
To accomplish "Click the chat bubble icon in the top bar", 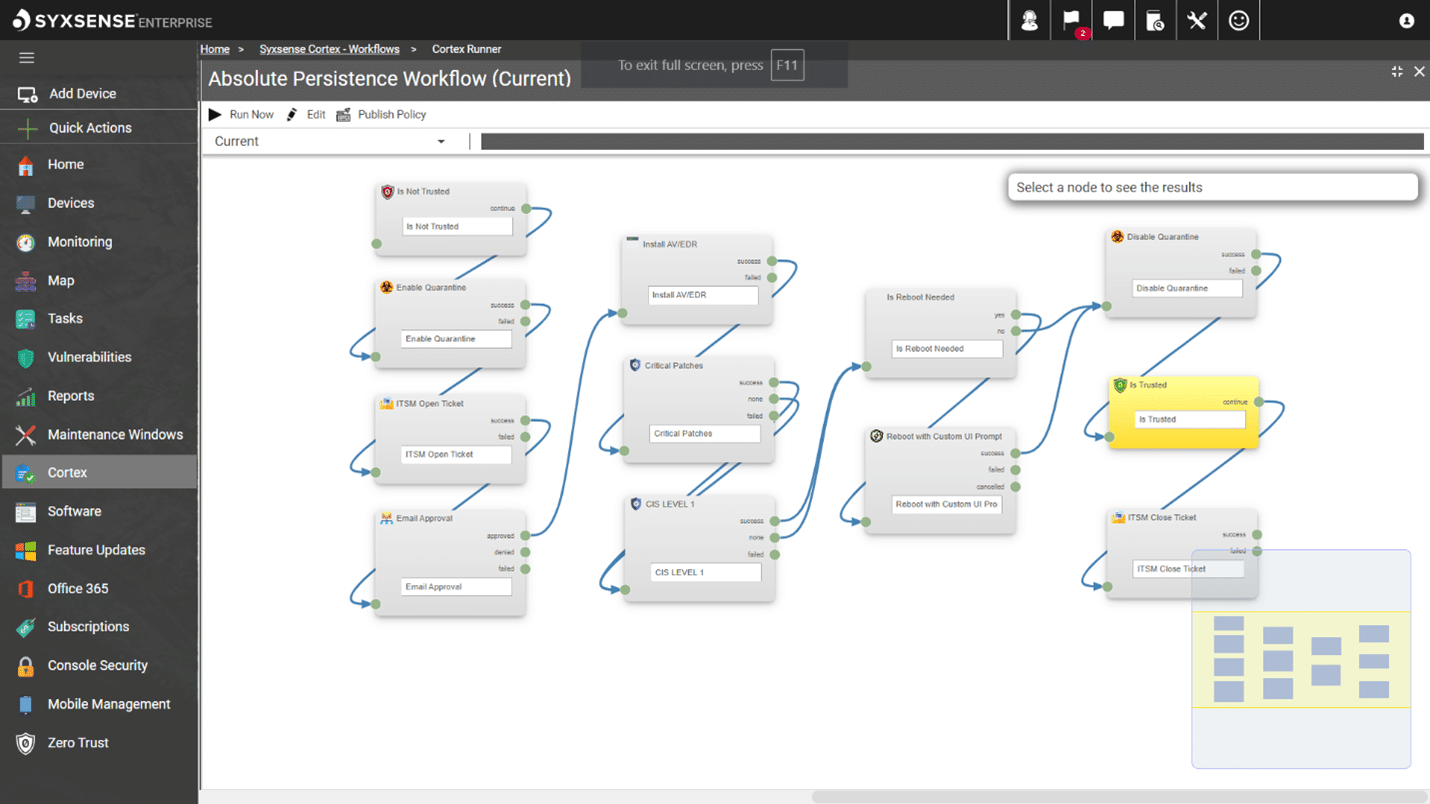I will tap(1113, 20).
